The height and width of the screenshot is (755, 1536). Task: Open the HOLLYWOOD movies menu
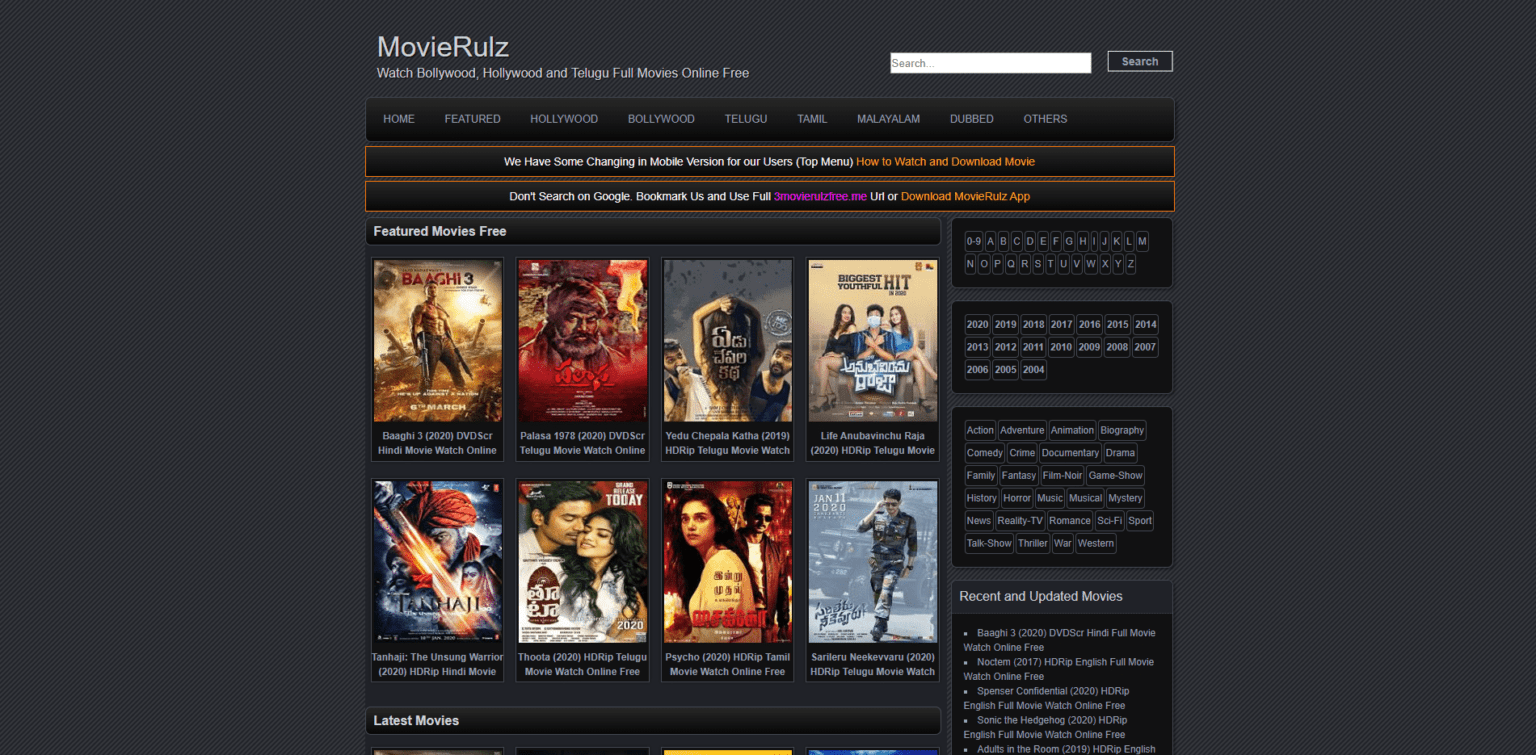[x=564, y=119]
